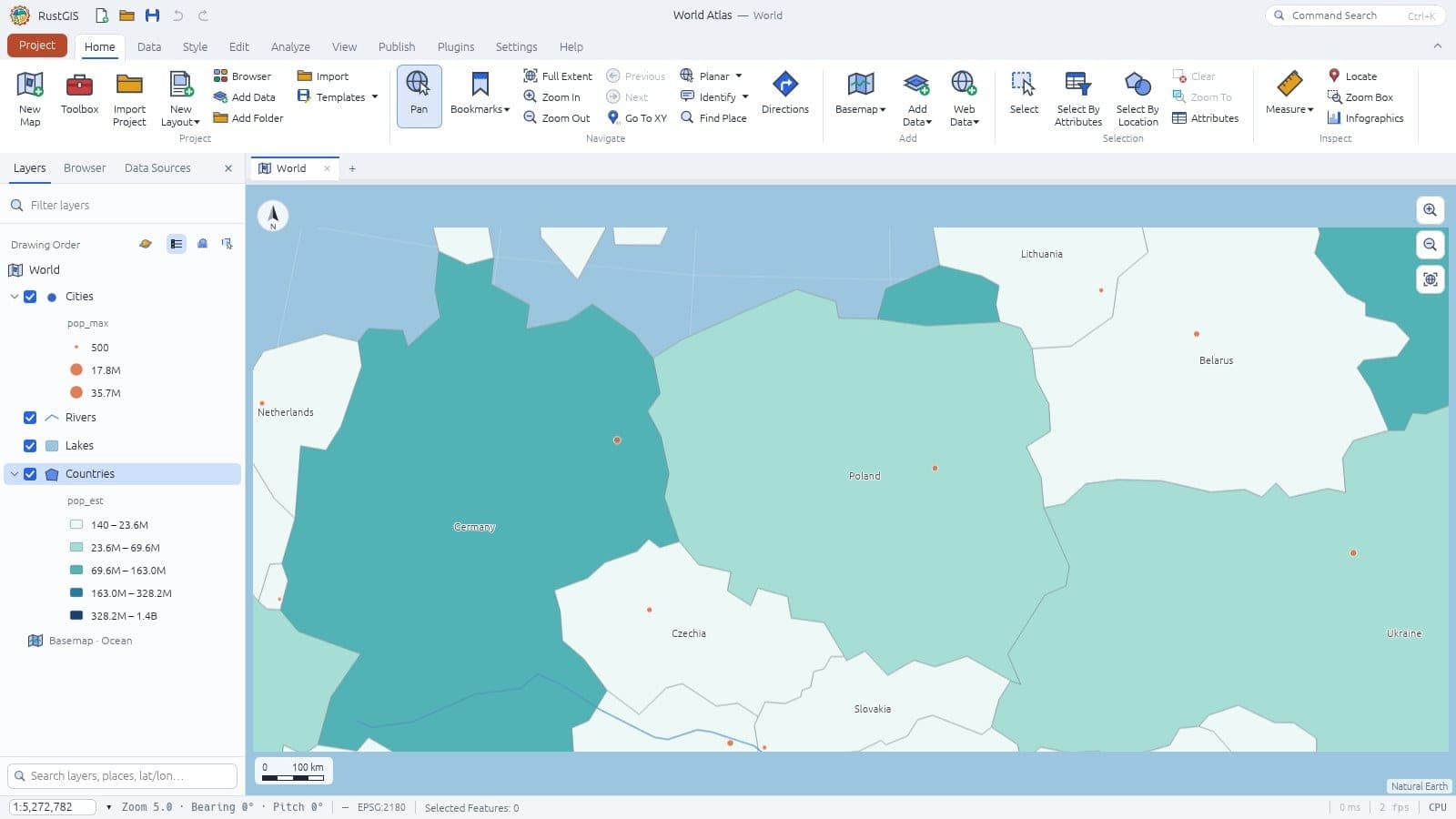Select the Pan tool
Viewport: 1456px width, 819px height.
point(419,96)
